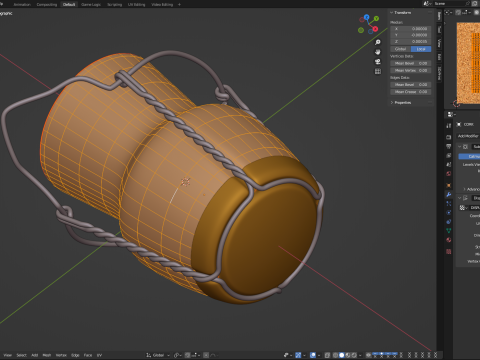Switch perspective/orthographic with grid gizmo

378,71
